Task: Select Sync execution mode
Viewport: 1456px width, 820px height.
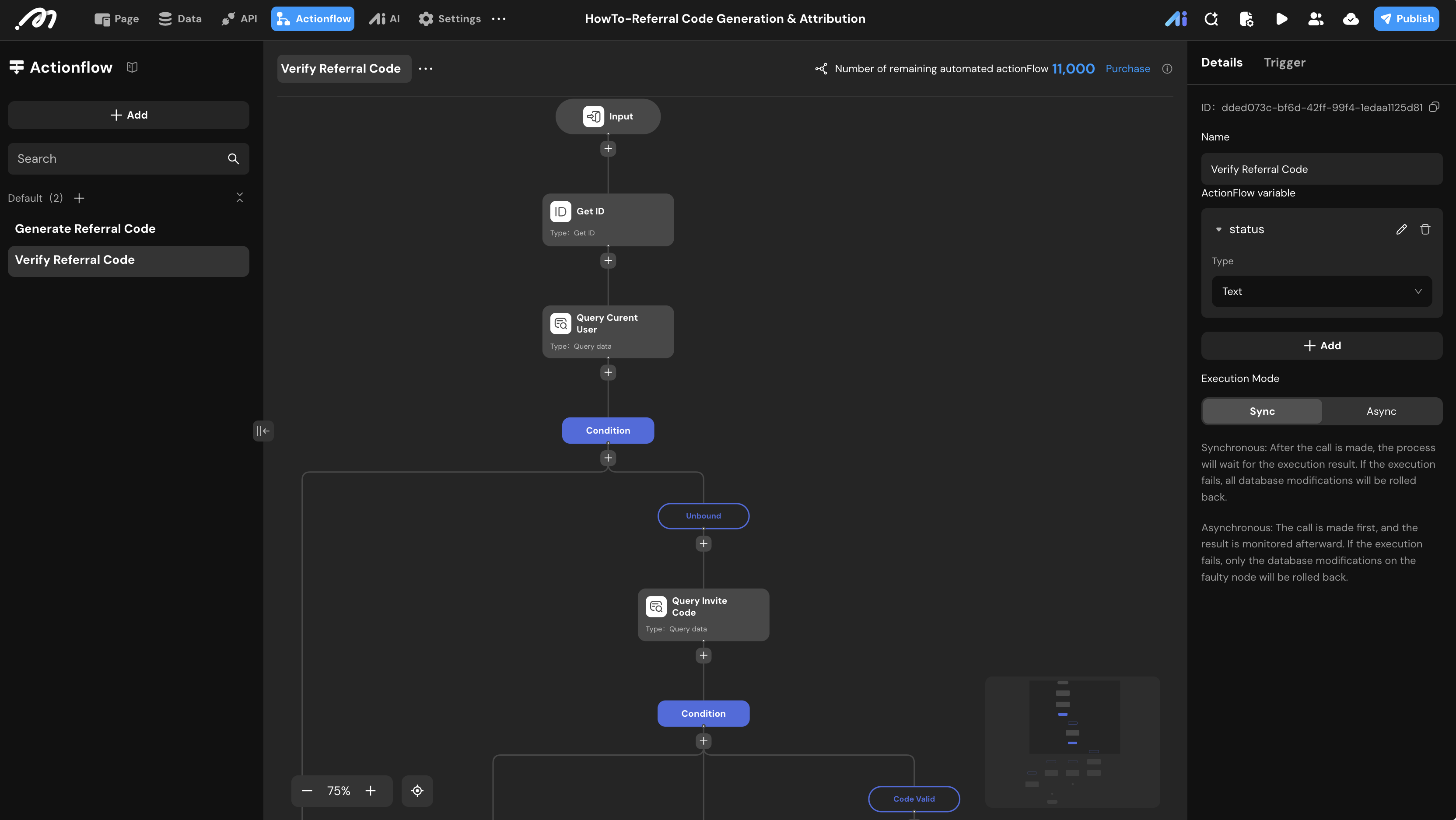Action: click(x=1262, y=411)
